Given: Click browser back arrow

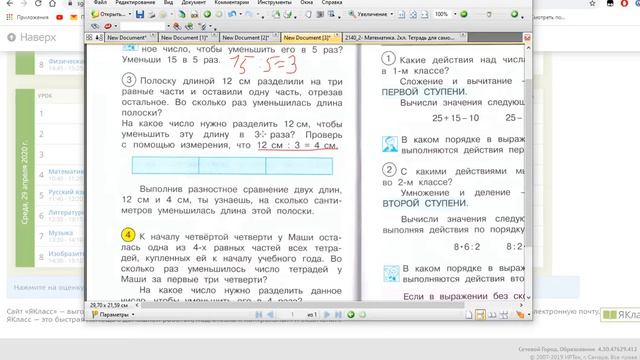Looking at the screenshot, I should click(x=10, y=3).
